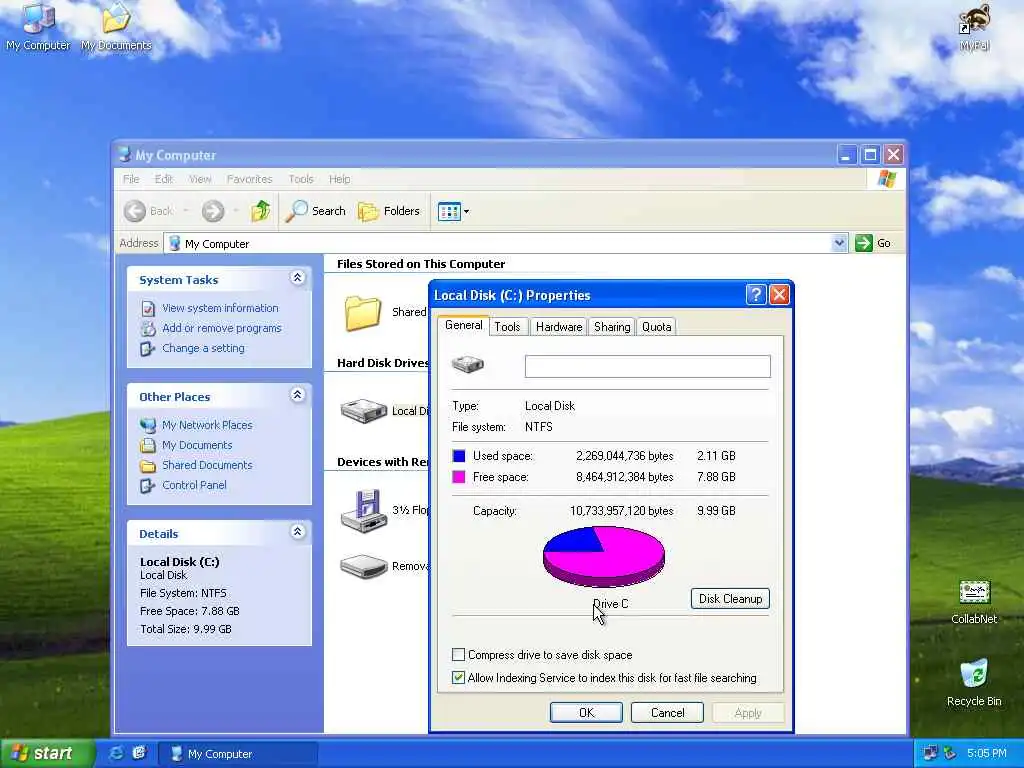Image resolution: width=1024 pixels, height=768 pixels.
Task: Open the Views dropdown button
Action: [453, 212]
